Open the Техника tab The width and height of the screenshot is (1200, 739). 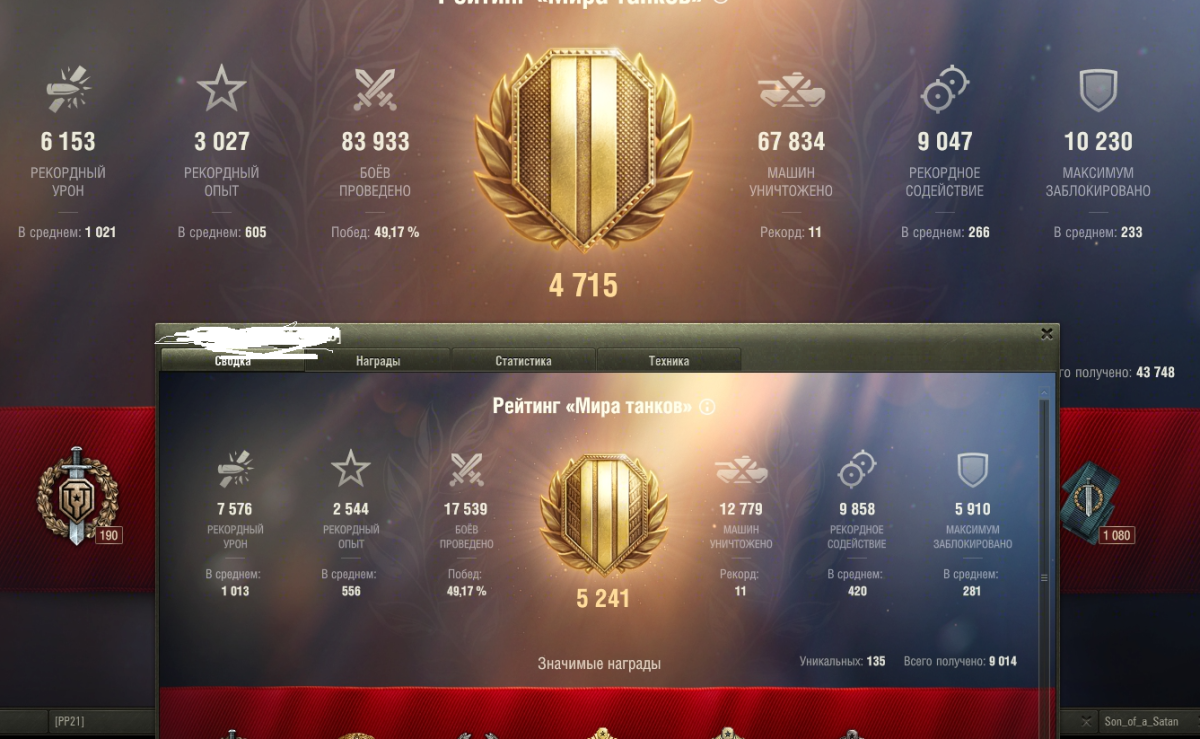[668, 361]
